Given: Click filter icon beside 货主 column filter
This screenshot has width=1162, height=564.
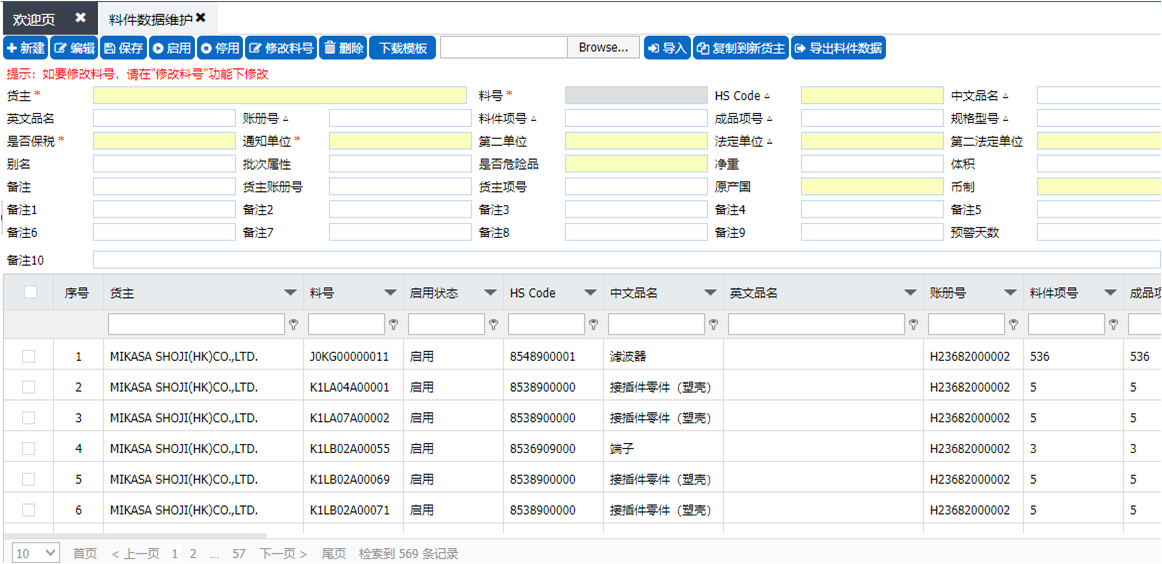Looking at the screenshot, I should click(293, 324).
